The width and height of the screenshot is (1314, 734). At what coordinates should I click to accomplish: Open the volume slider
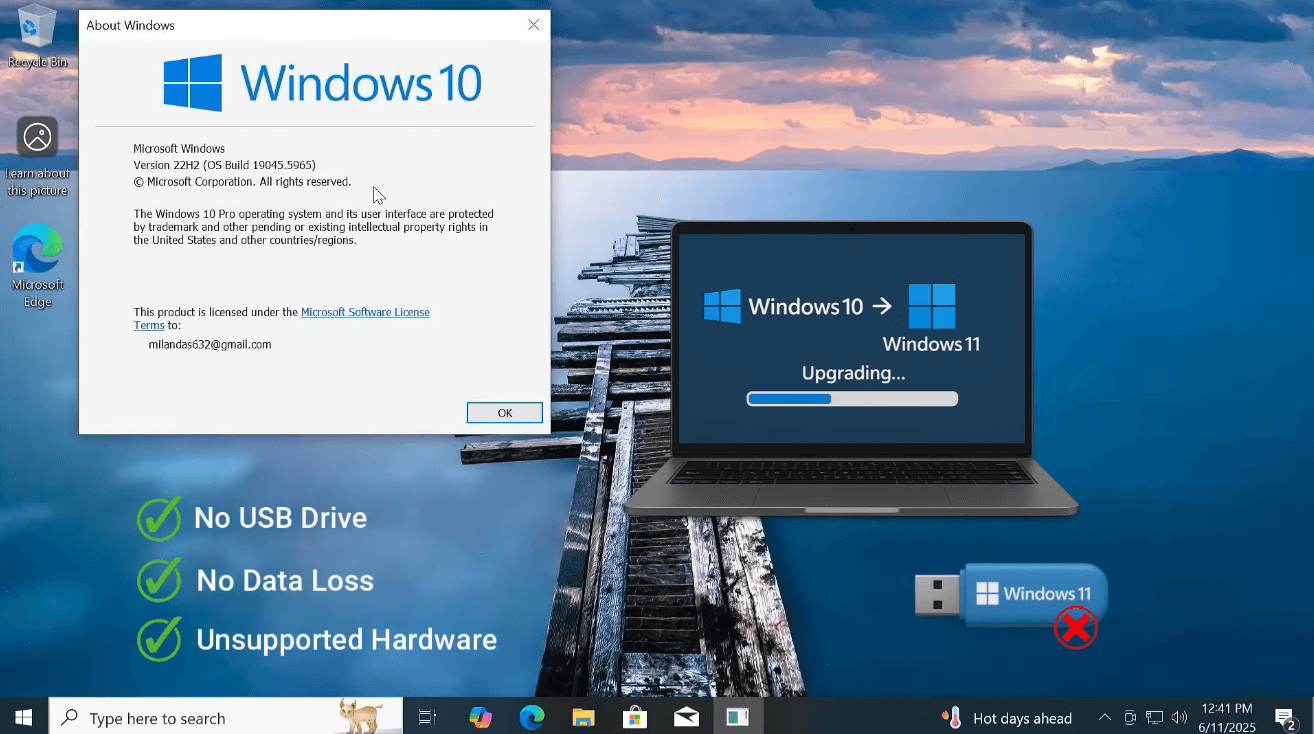[x=1180, y=717]
